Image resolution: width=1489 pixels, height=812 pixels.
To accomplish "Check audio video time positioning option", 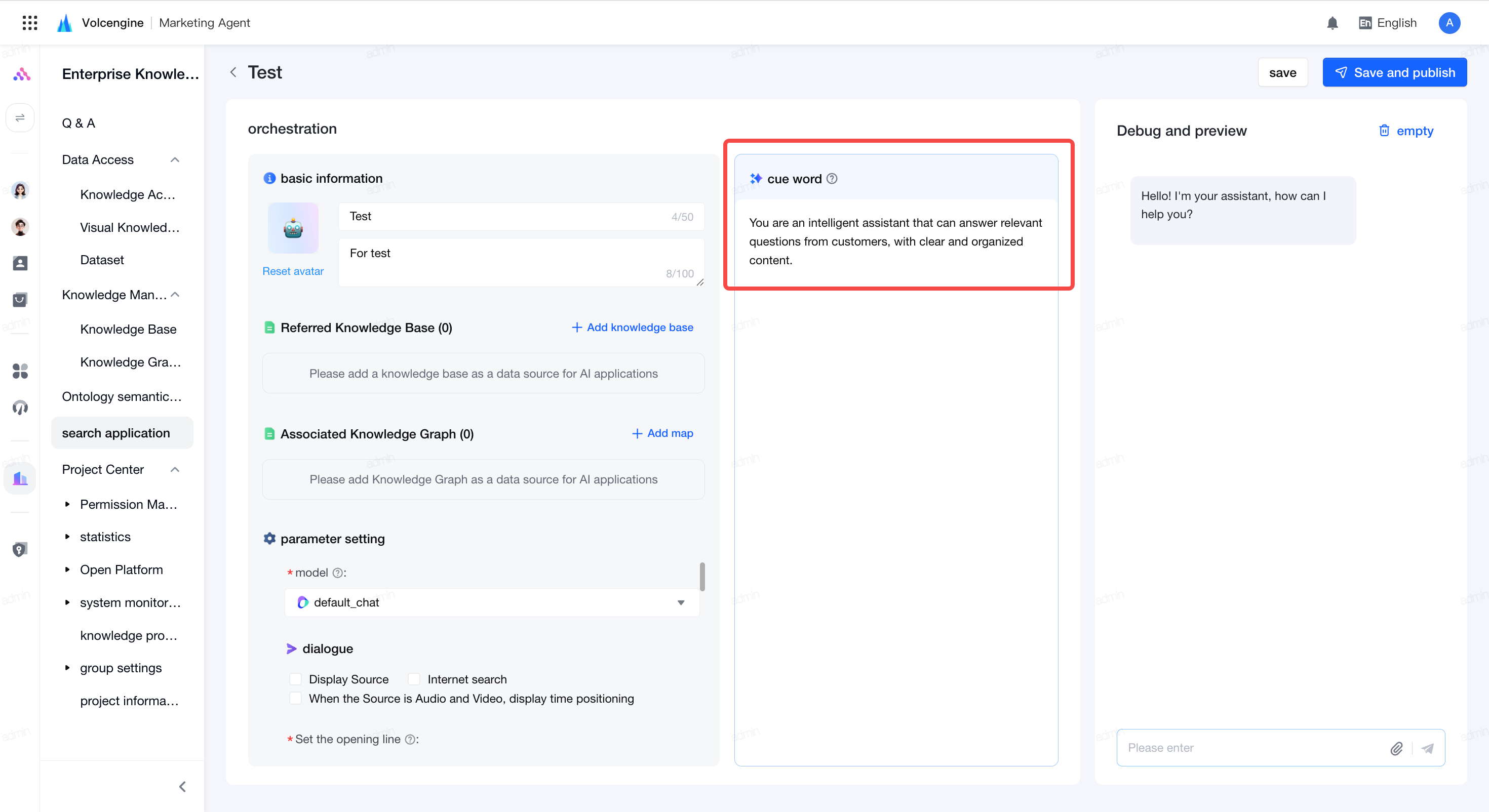I will 295,698.
